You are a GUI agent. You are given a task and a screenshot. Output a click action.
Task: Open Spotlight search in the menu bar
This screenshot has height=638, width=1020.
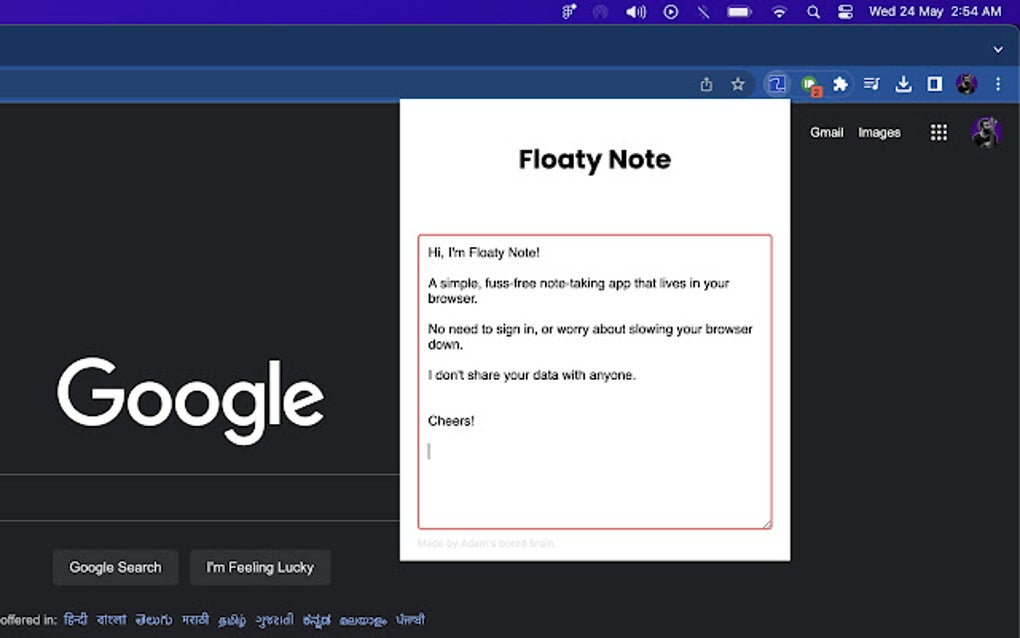pyautogui.click(x=813, y=12)
